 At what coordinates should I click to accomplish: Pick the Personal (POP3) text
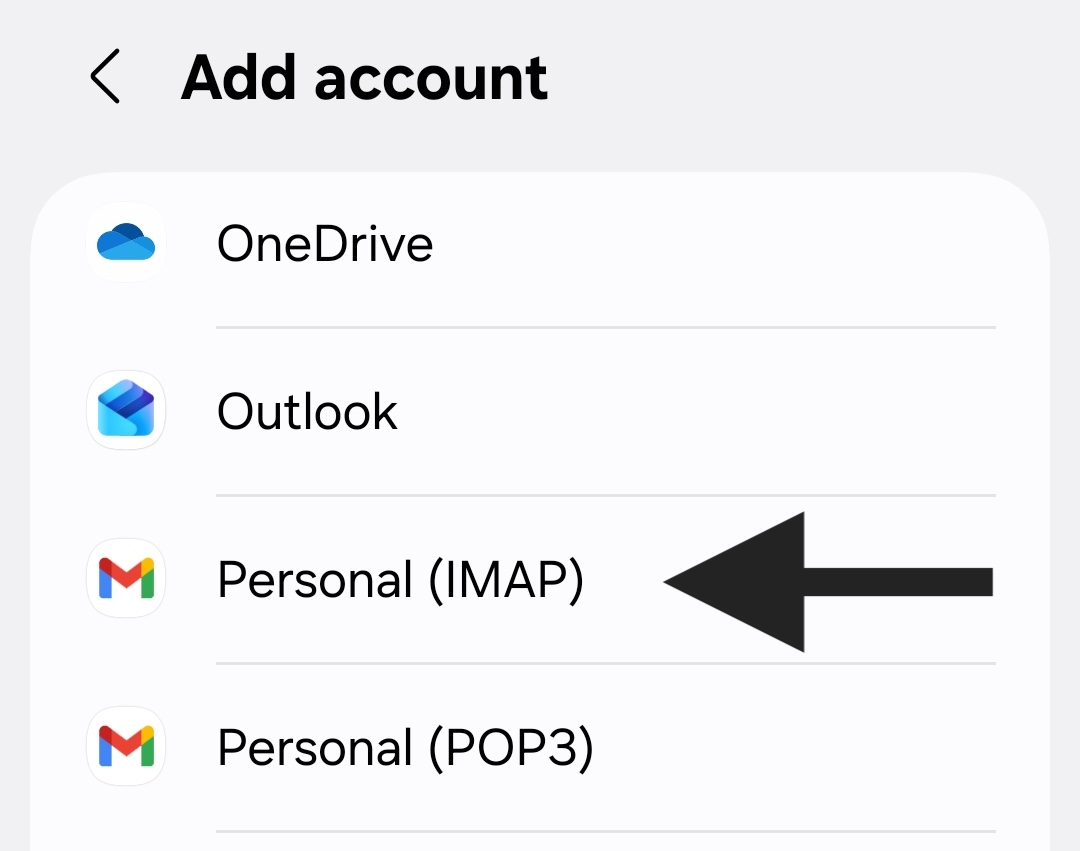coord(405,748)
